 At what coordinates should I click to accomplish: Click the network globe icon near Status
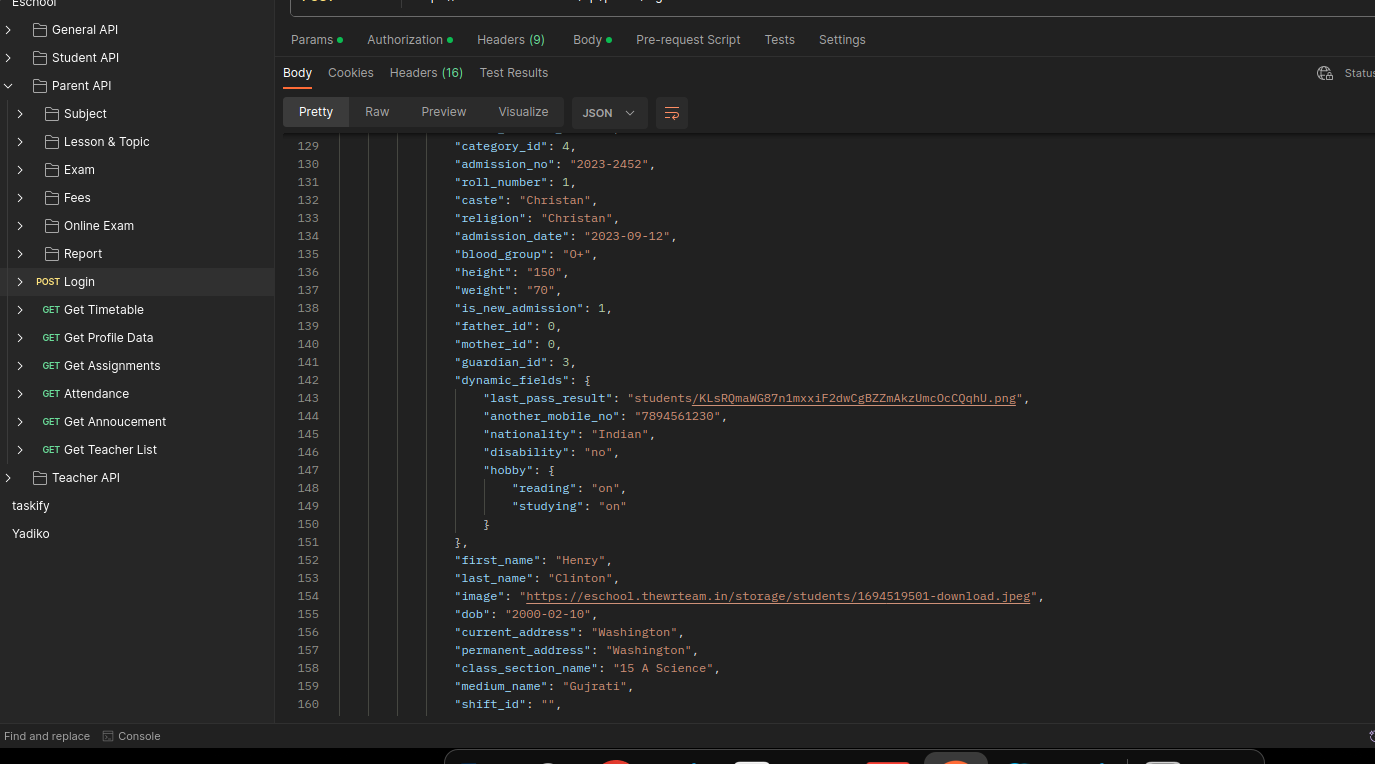coord(1325,73)
